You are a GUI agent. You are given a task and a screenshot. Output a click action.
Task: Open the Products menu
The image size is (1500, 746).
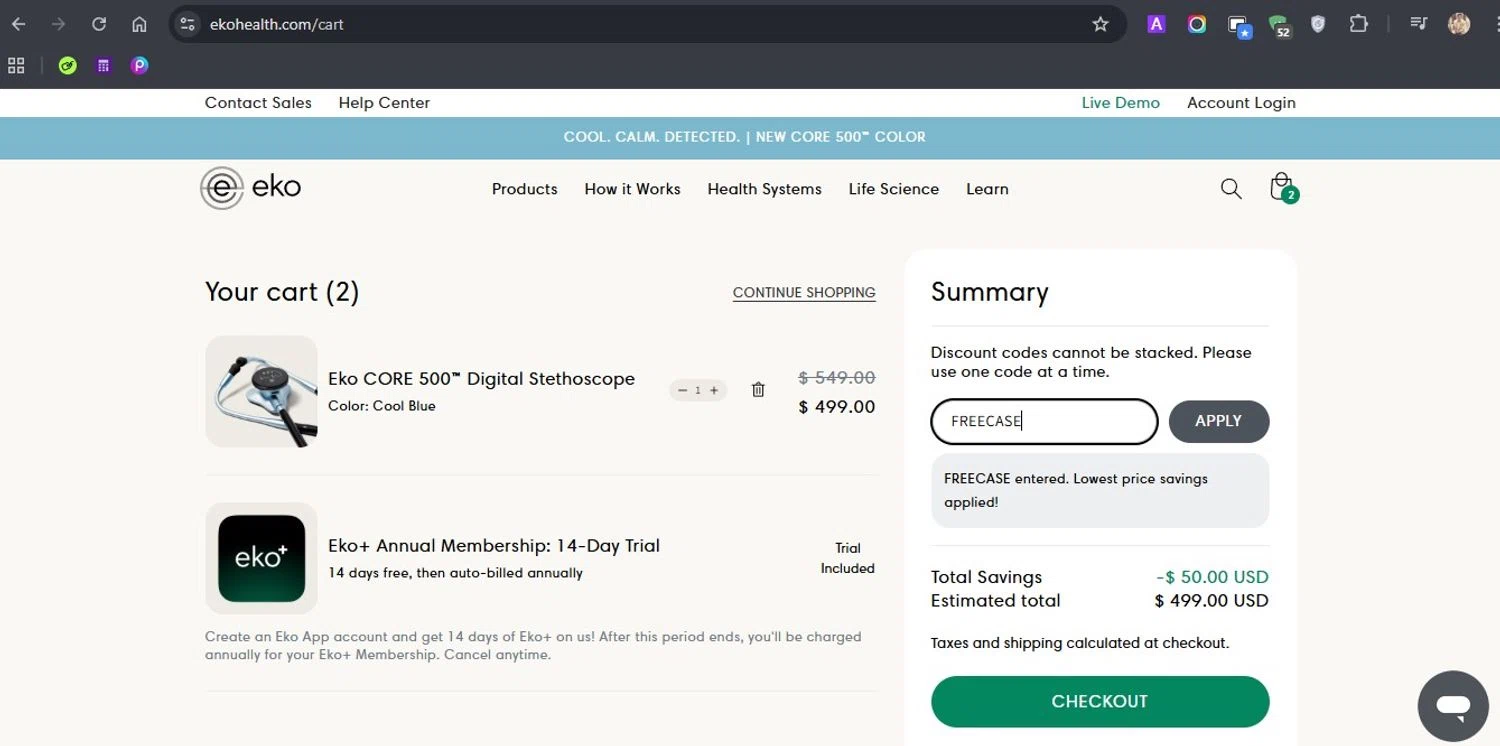click(525, 189)
